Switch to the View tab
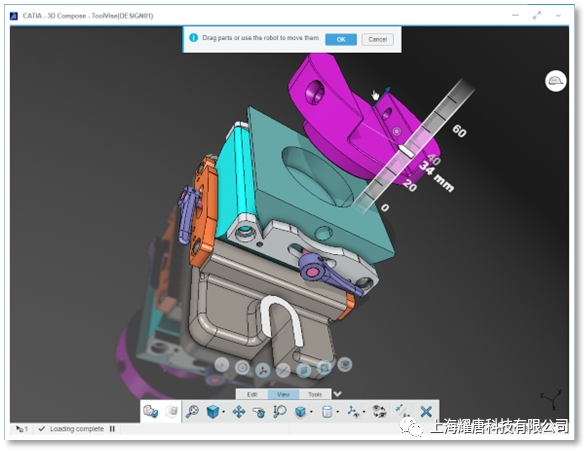The width and height of the screenshot is (588, 453). (x=283, y=394)
